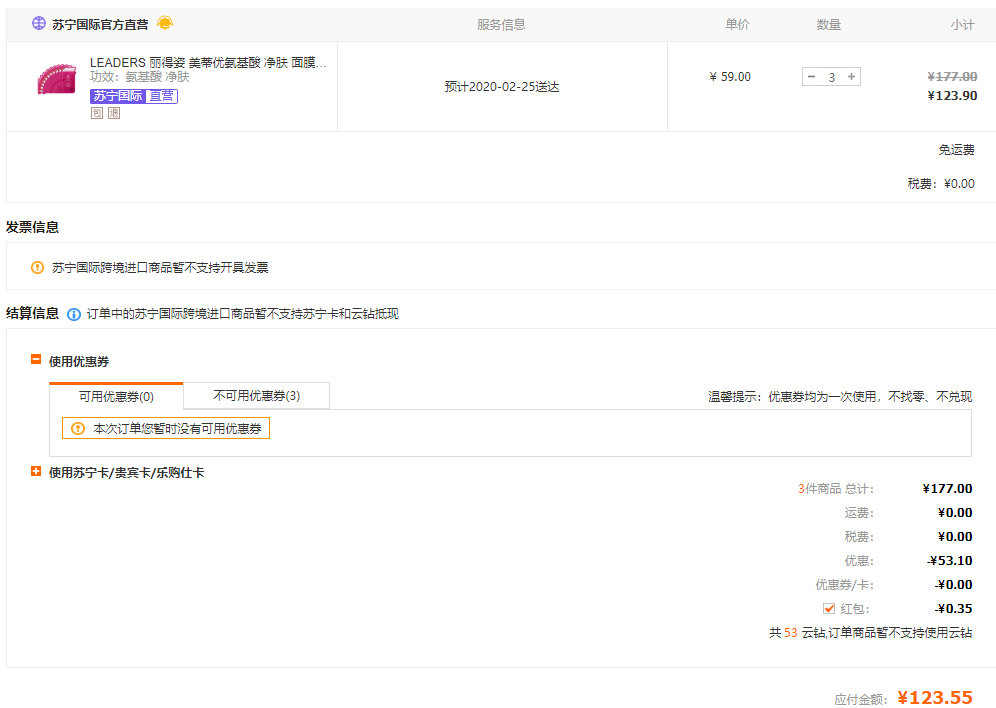Click the 苏宁国际官方直营 store name
This screenshot has width=996, height=708.
coord(100,24)
